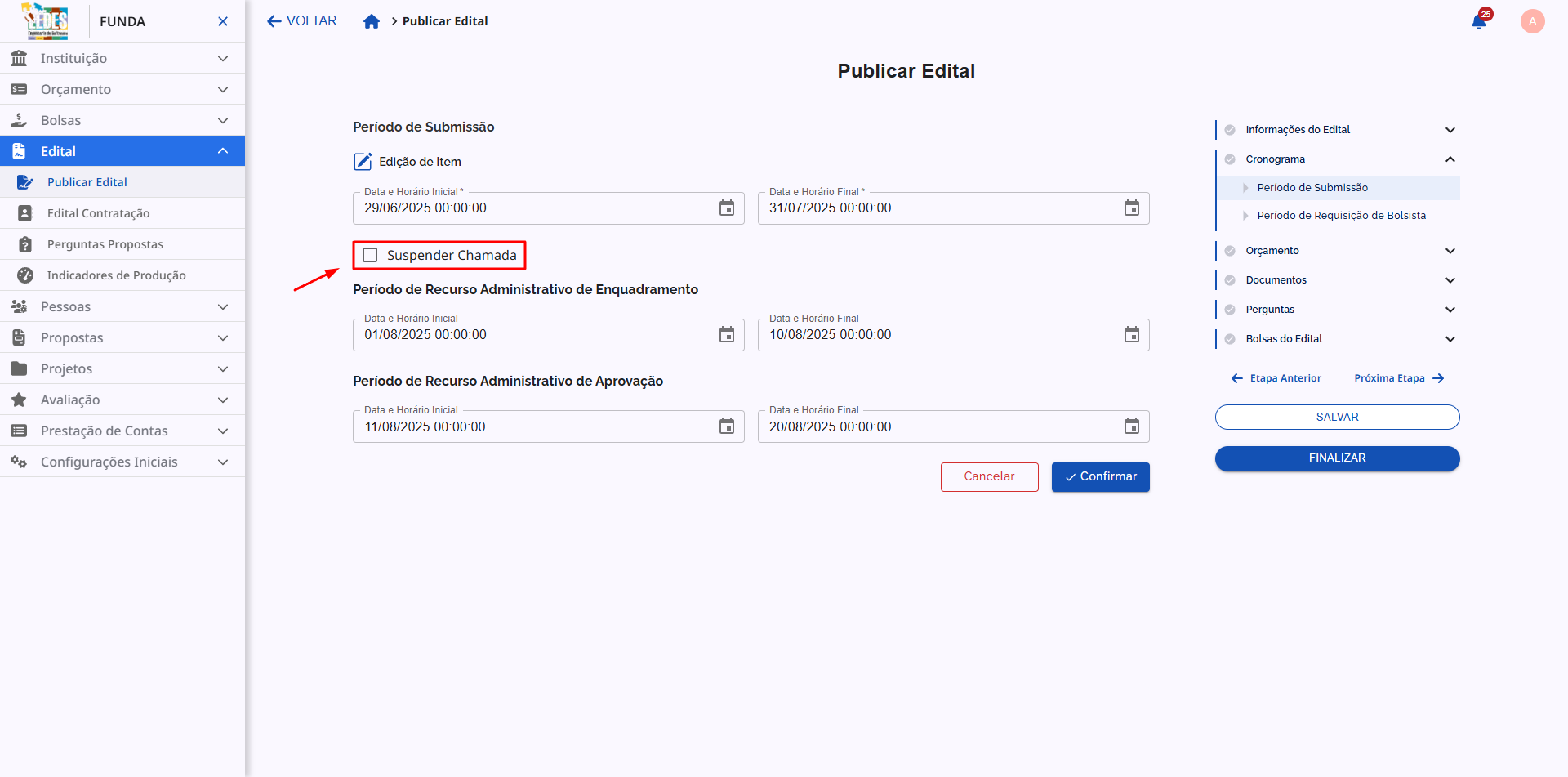Click the VOLTAR link
1568x777 pixels.
tap(301, 20)
